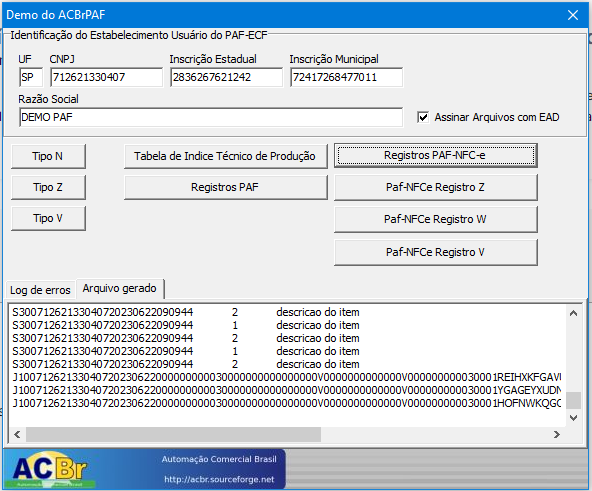Close the Demo do ACBrPAF window
Screen dimensions: 592x491
pyautogui.click(x=573, y=15)
